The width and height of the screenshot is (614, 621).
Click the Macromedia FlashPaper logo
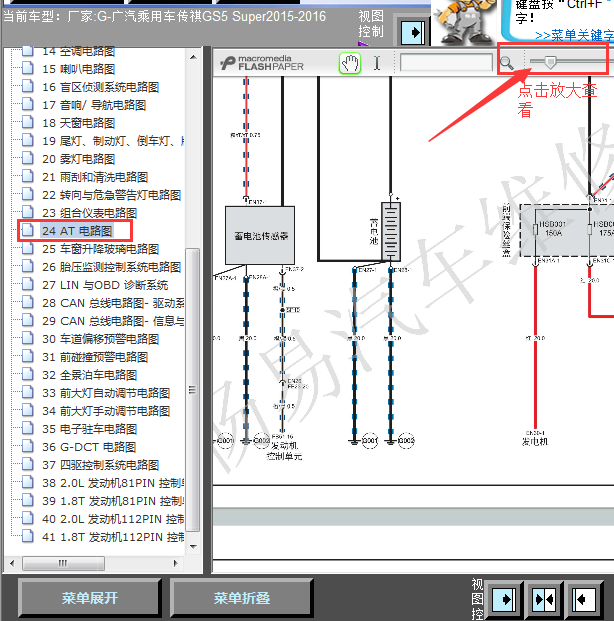263,63
